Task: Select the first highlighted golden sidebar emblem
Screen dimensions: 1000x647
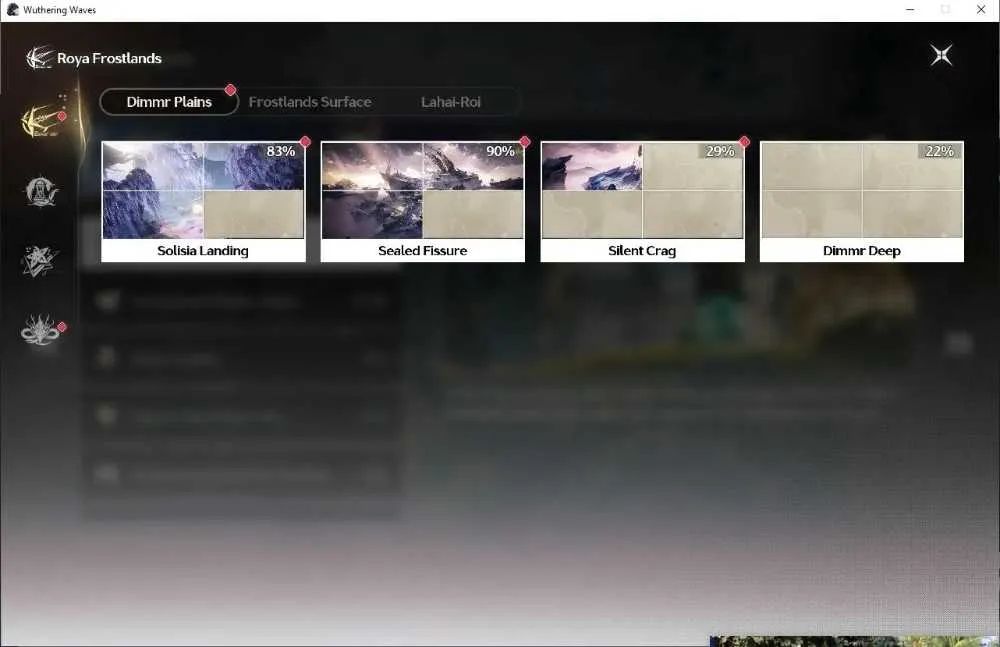Action: [41, 120]
